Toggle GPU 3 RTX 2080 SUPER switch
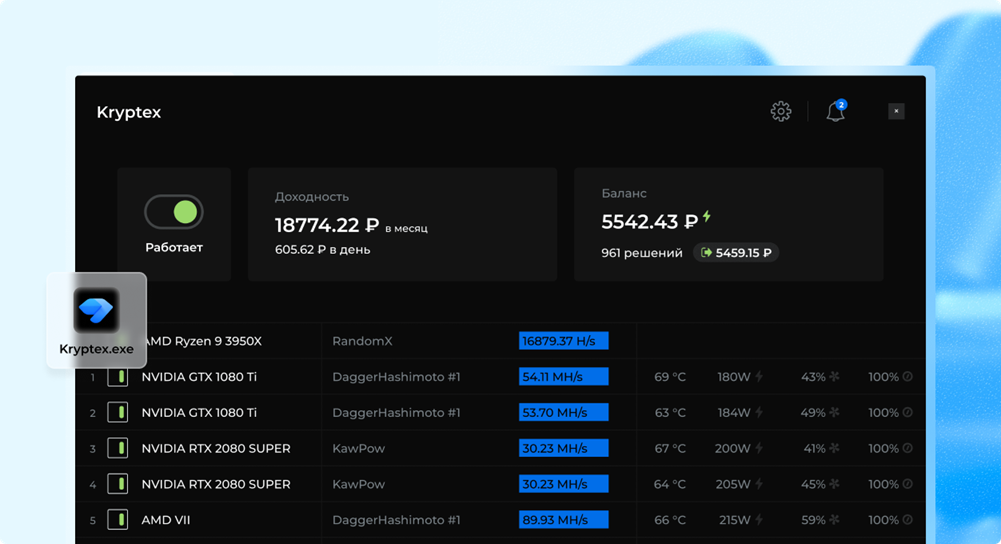 point(118,449)
